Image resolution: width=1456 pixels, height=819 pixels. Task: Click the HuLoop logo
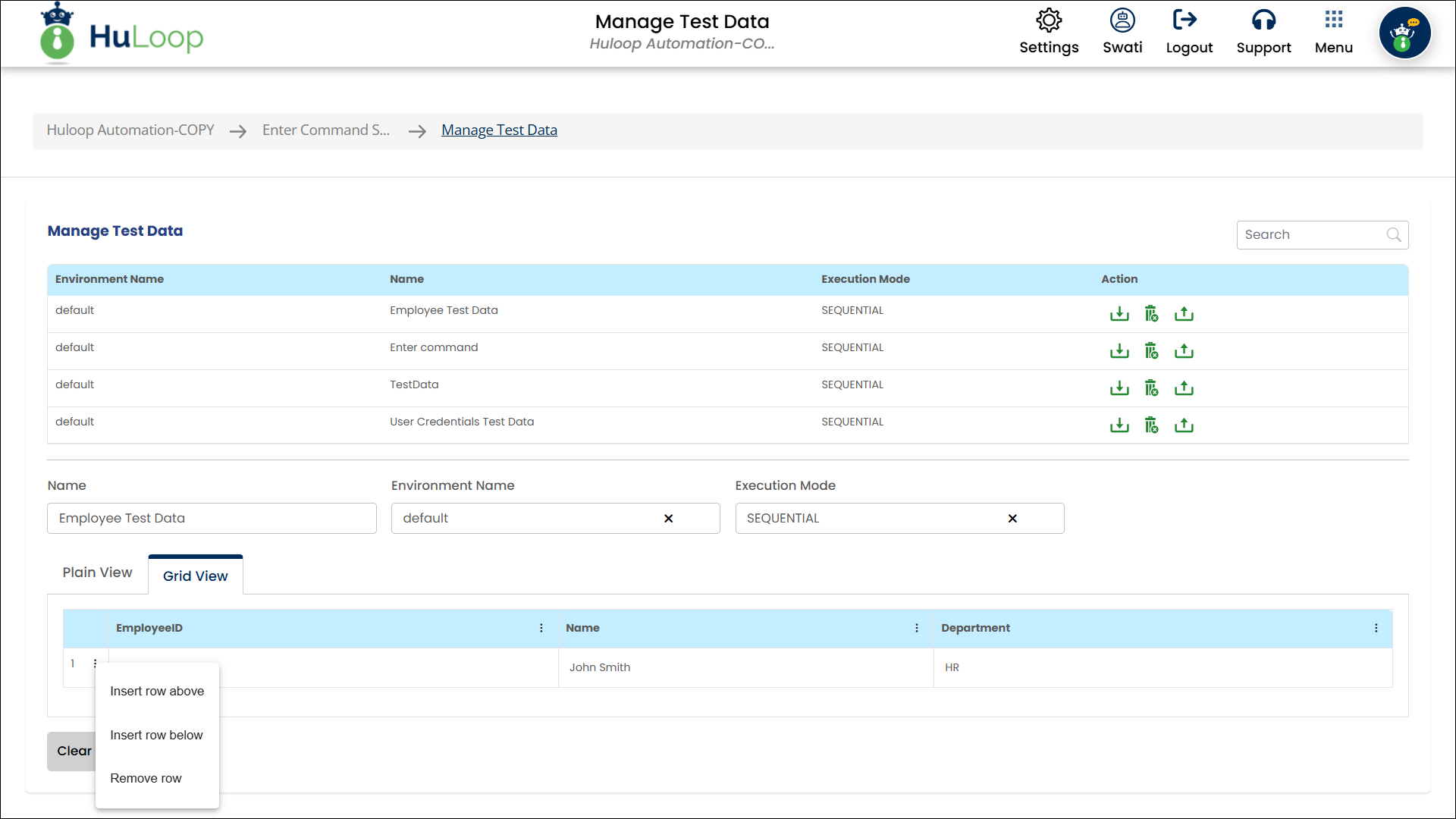click(x=121, y=33)
